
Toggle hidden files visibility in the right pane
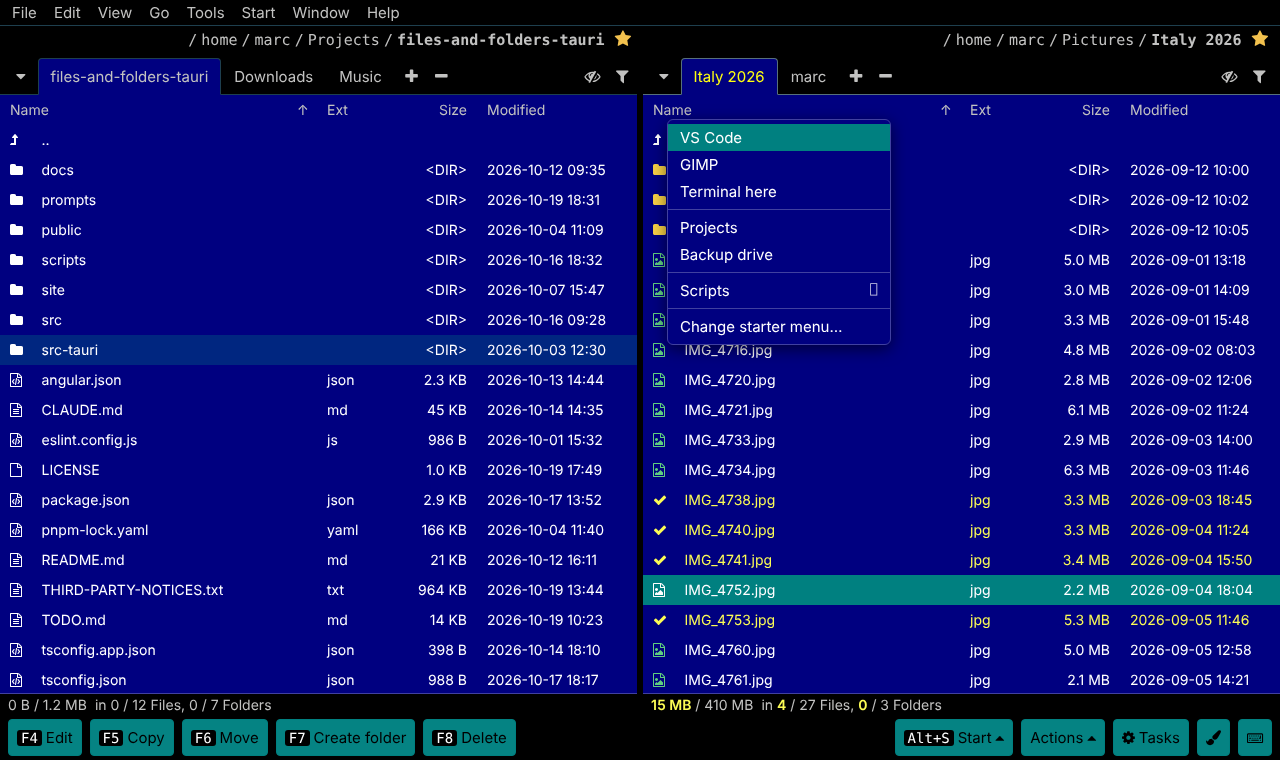(1229, 76)
